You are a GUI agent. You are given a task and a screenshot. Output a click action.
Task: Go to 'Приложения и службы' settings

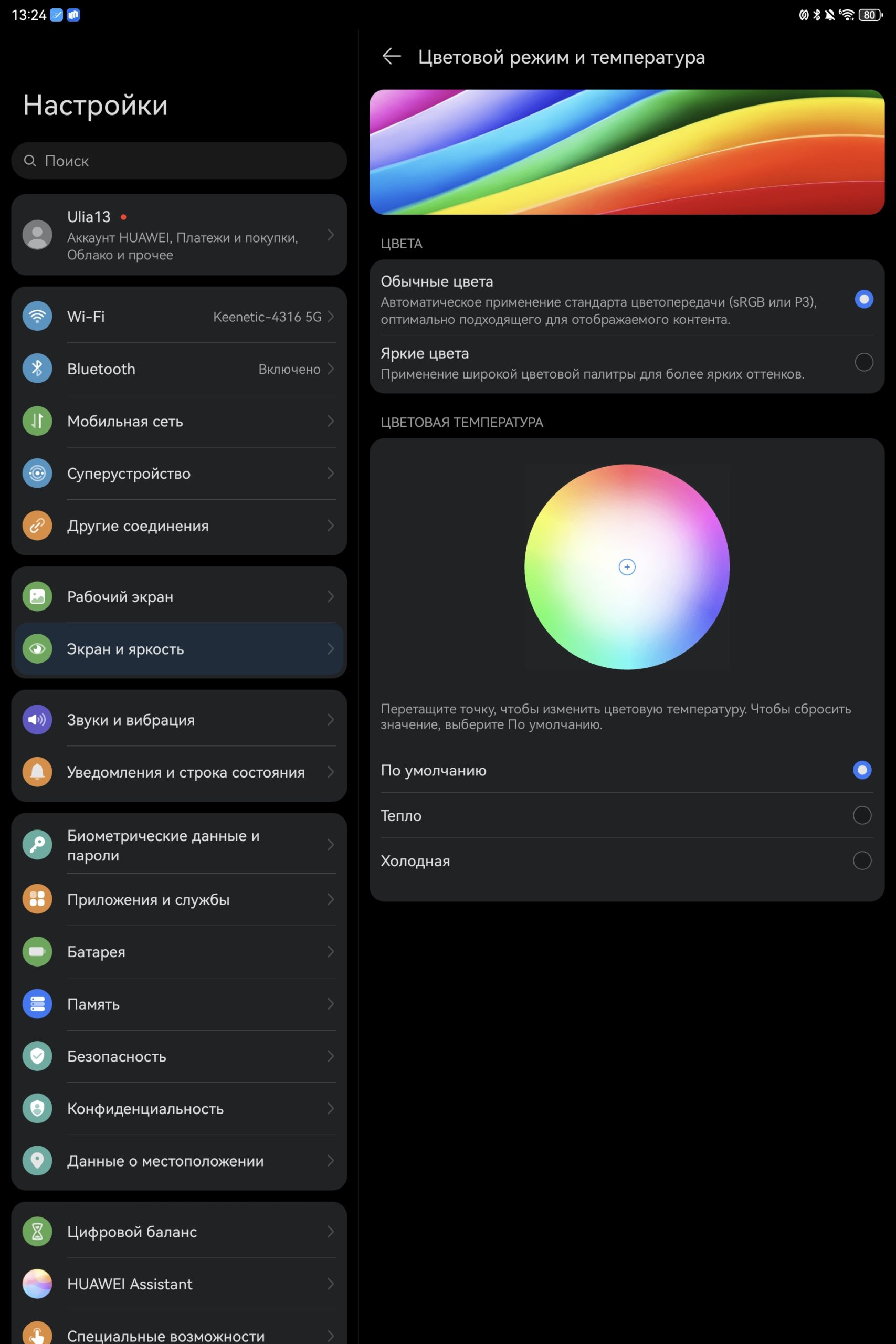tap(179, 899)
